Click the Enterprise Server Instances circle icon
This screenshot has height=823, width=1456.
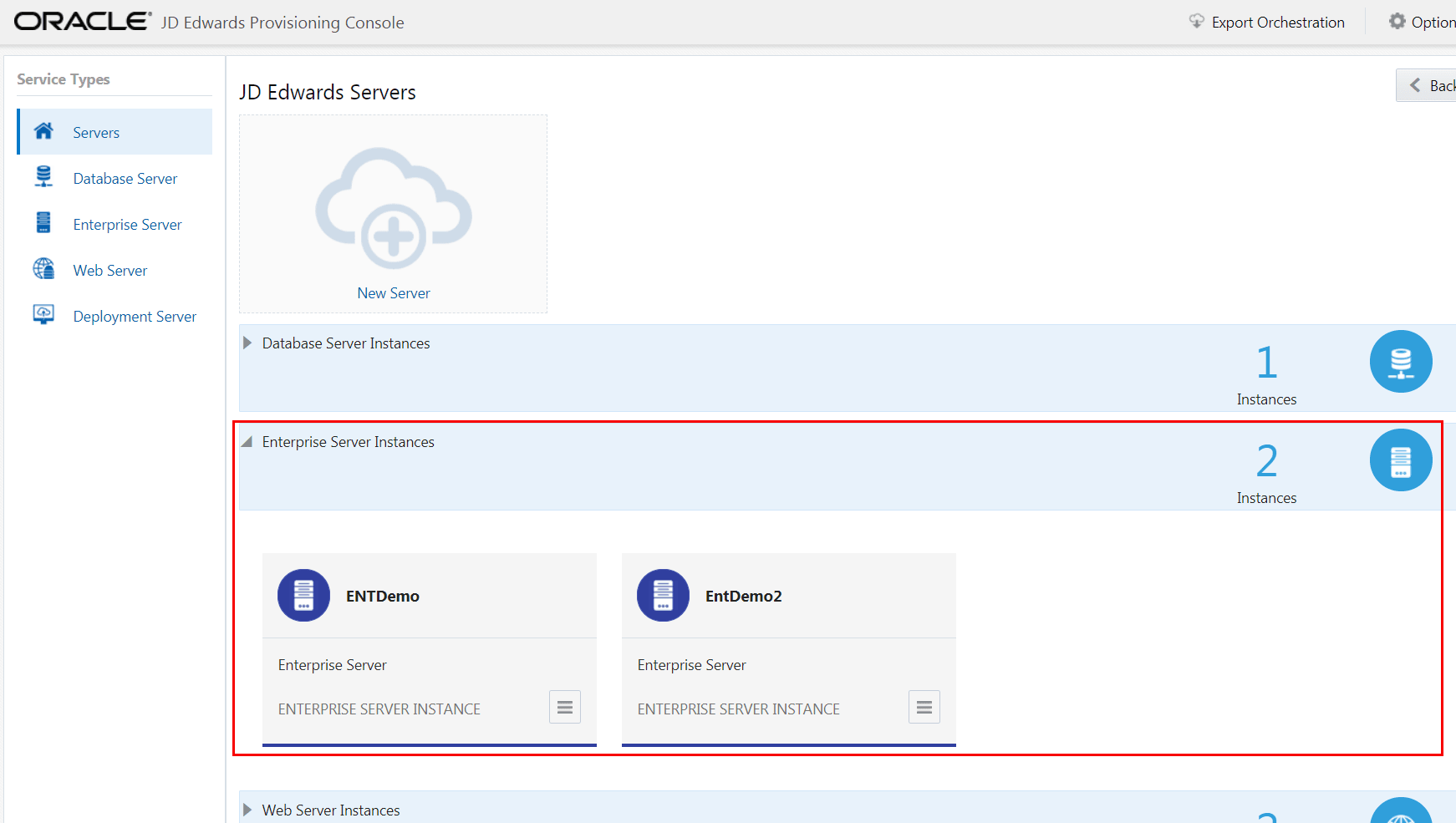pos(1401,460)
